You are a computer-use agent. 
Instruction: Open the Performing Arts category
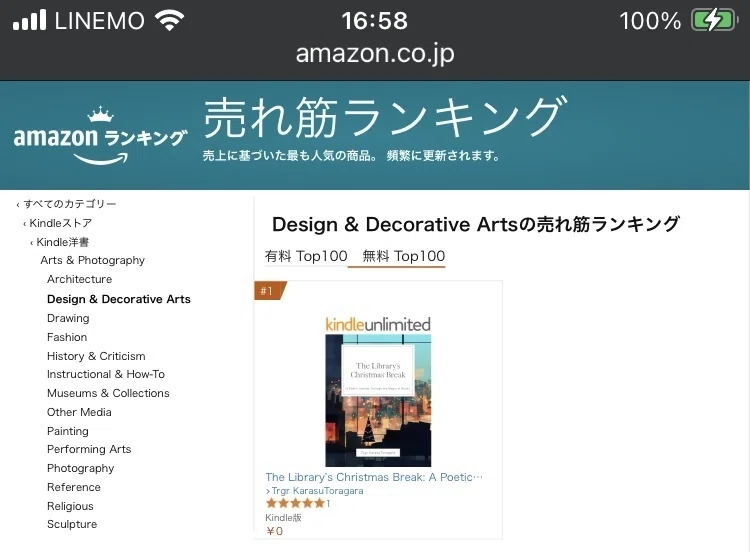click(89, 449)
